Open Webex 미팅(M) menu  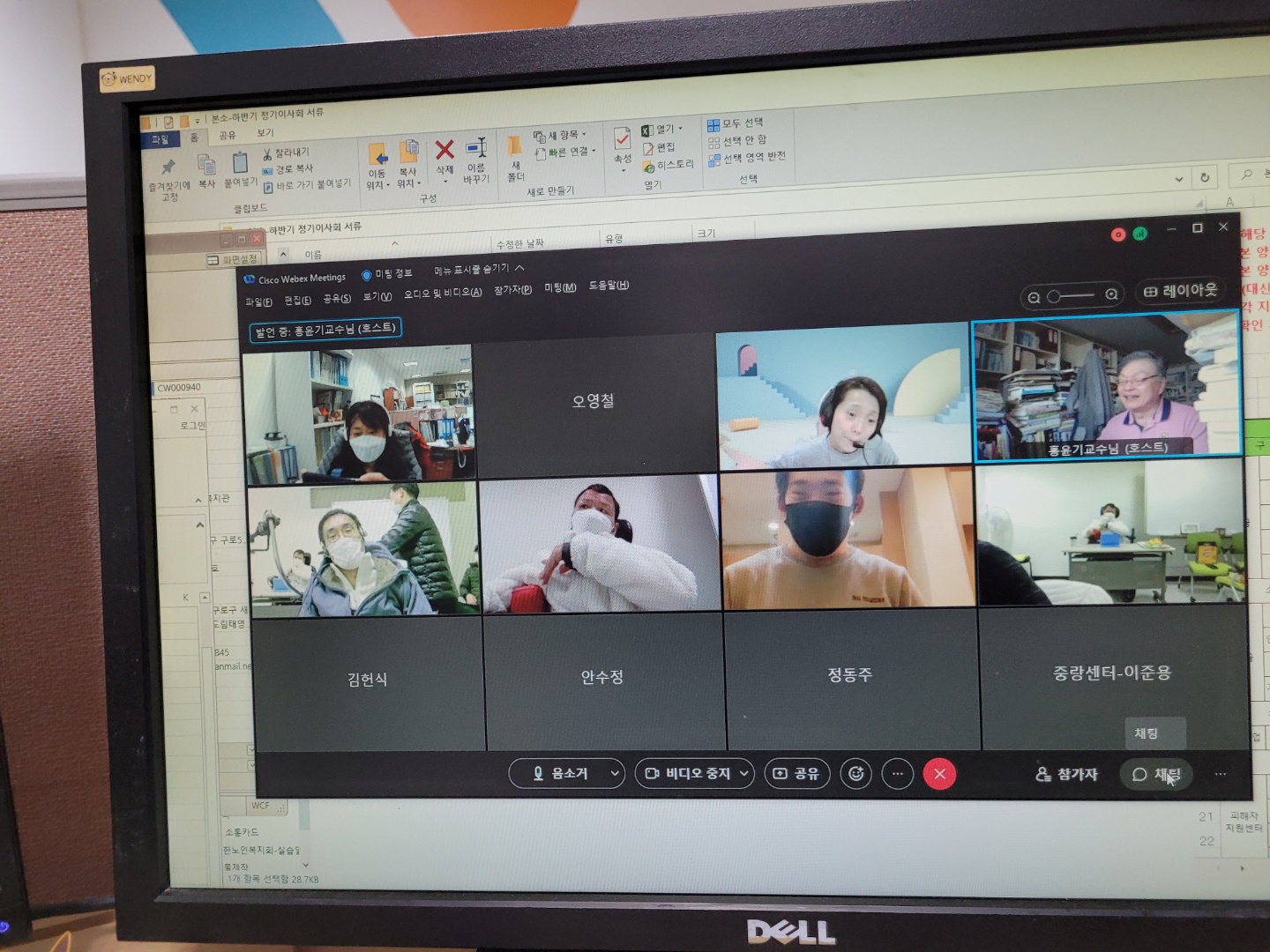coord(560,287)
